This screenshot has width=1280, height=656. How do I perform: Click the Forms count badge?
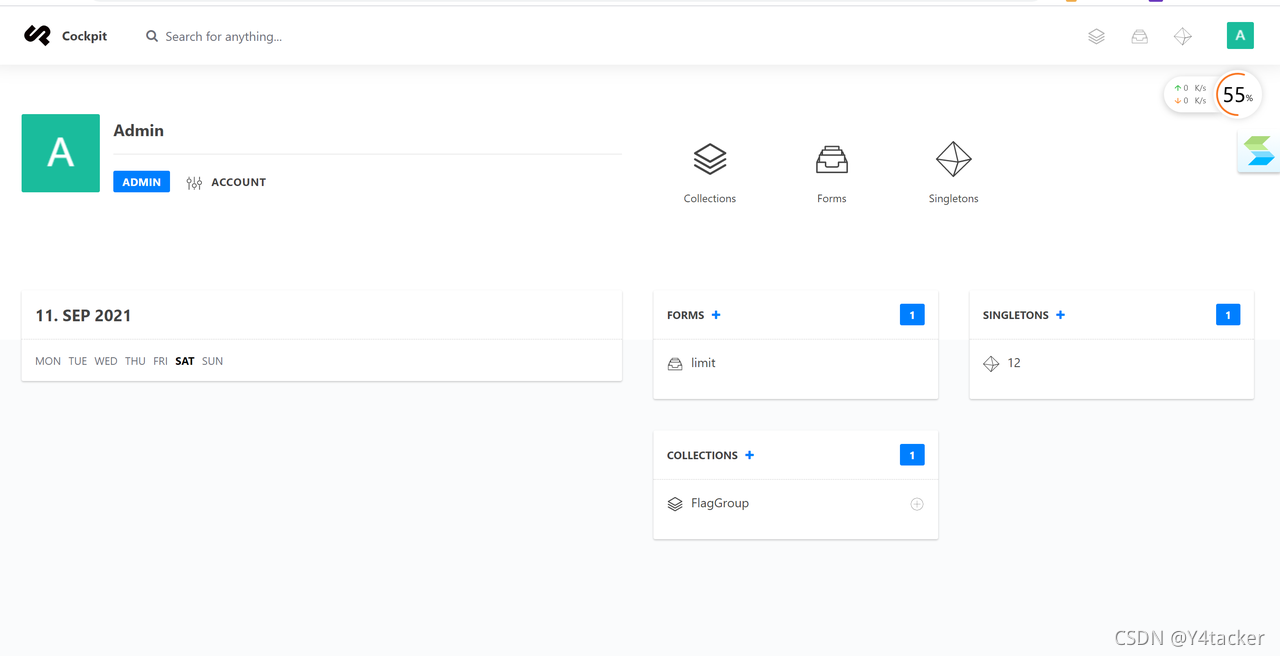tap(912, 315)
